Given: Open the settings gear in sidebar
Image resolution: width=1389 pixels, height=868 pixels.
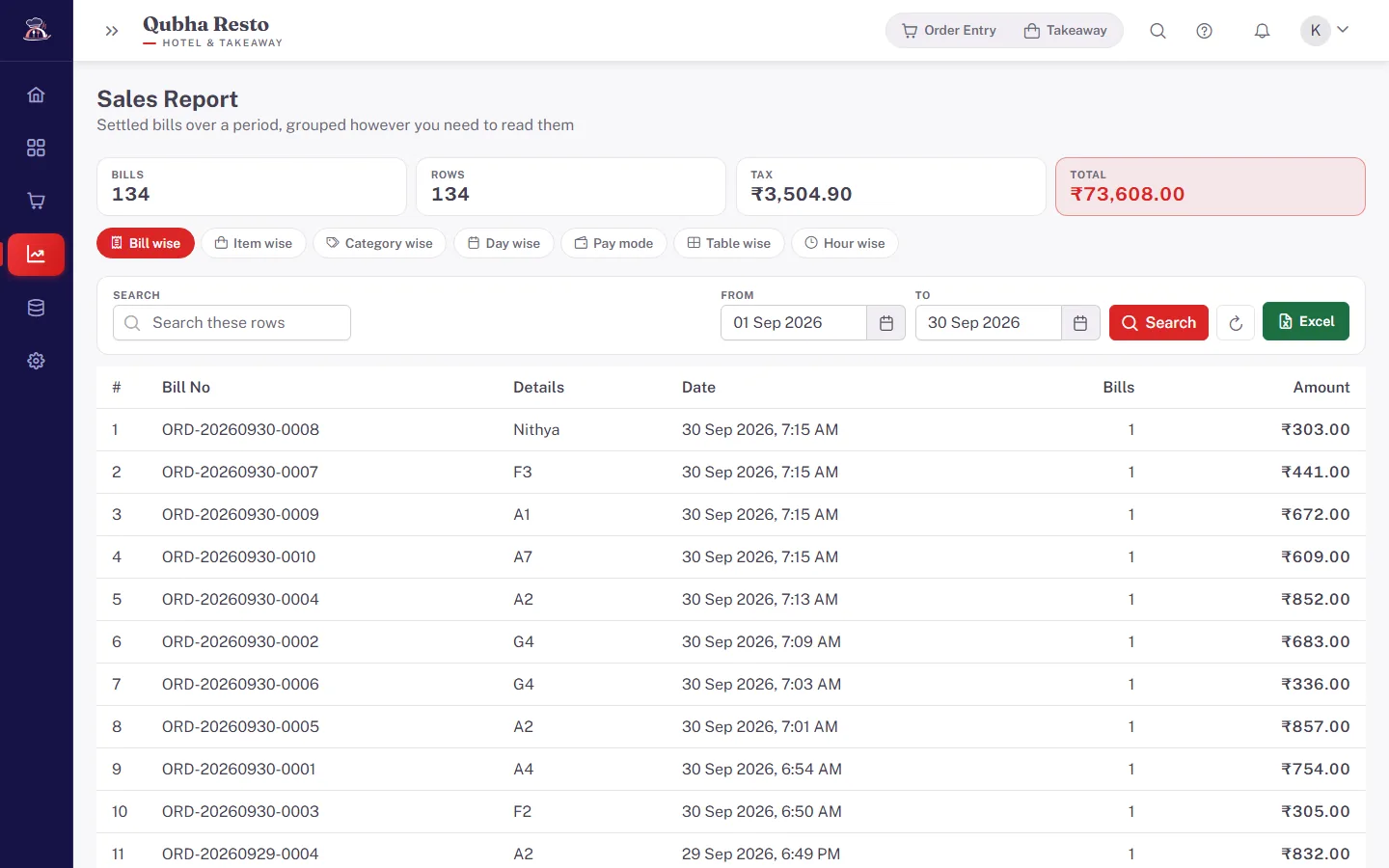Looking at the screenshot, I should pos(36,361).
